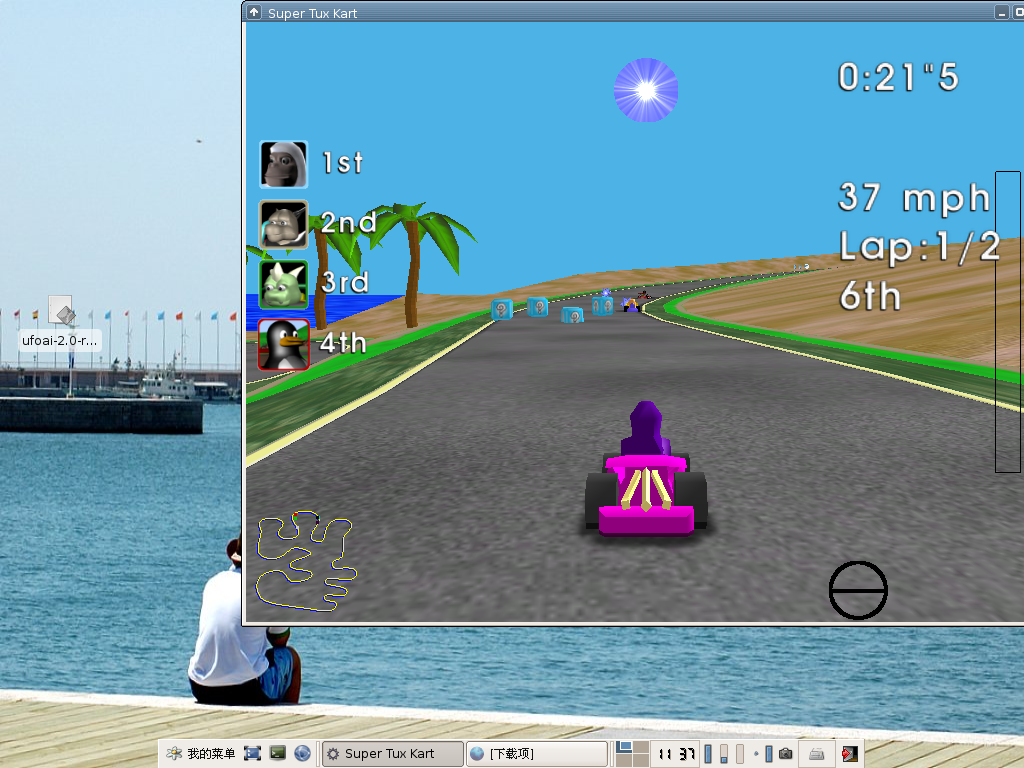Screen dimensions: 1024x768
Task: Switch to the 下载项 taskbar window
Action: coord(537,754)
